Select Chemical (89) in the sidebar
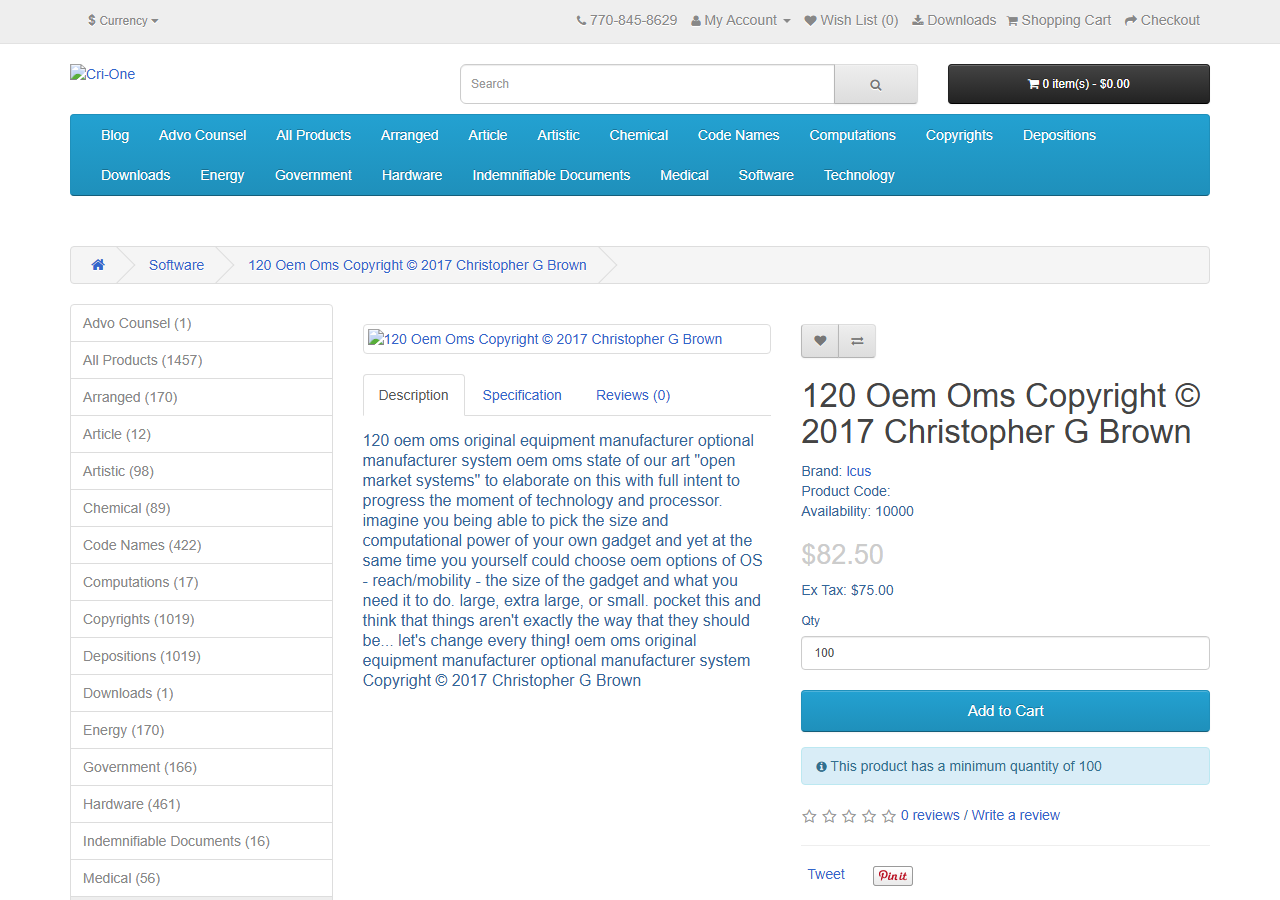 tap(201, 508)
